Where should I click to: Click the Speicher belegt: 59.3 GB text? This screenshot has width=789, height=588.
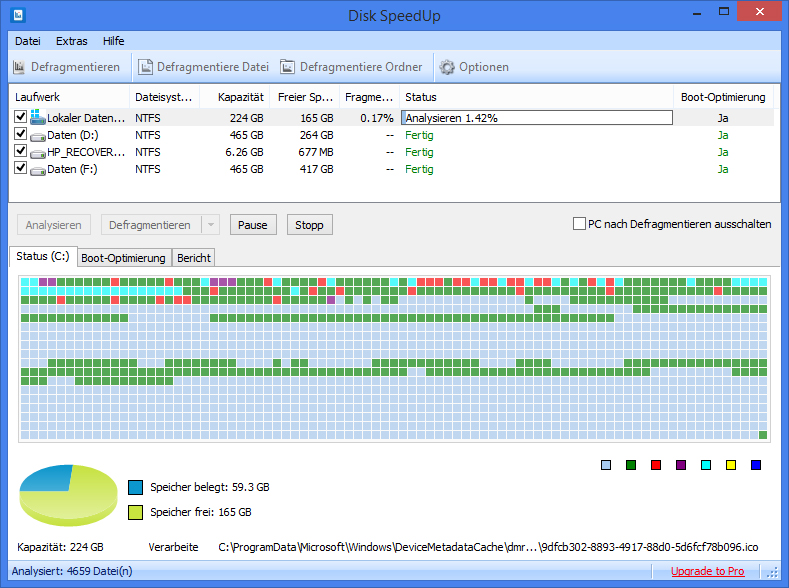[x=210, y=487]
